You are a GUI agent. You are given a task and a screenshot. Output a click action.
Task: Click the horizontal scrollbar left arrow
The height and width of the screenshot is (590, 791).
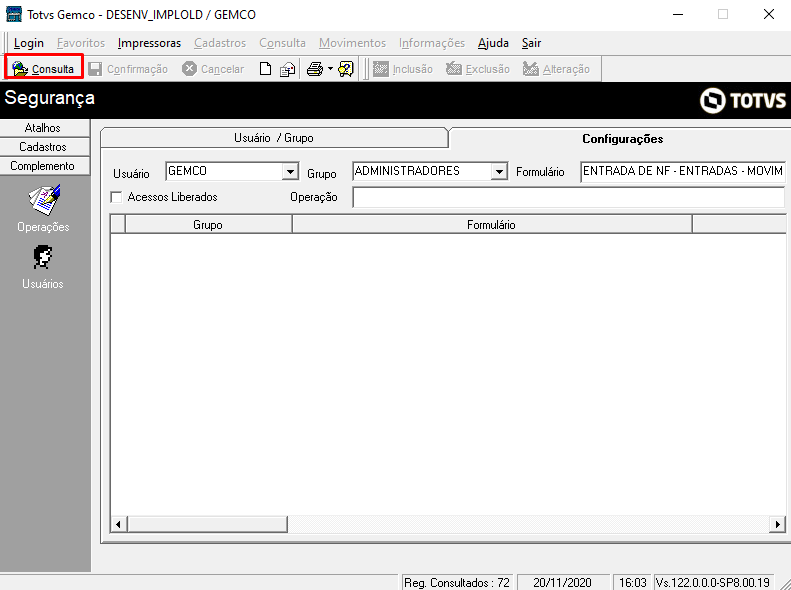point(119,524)
